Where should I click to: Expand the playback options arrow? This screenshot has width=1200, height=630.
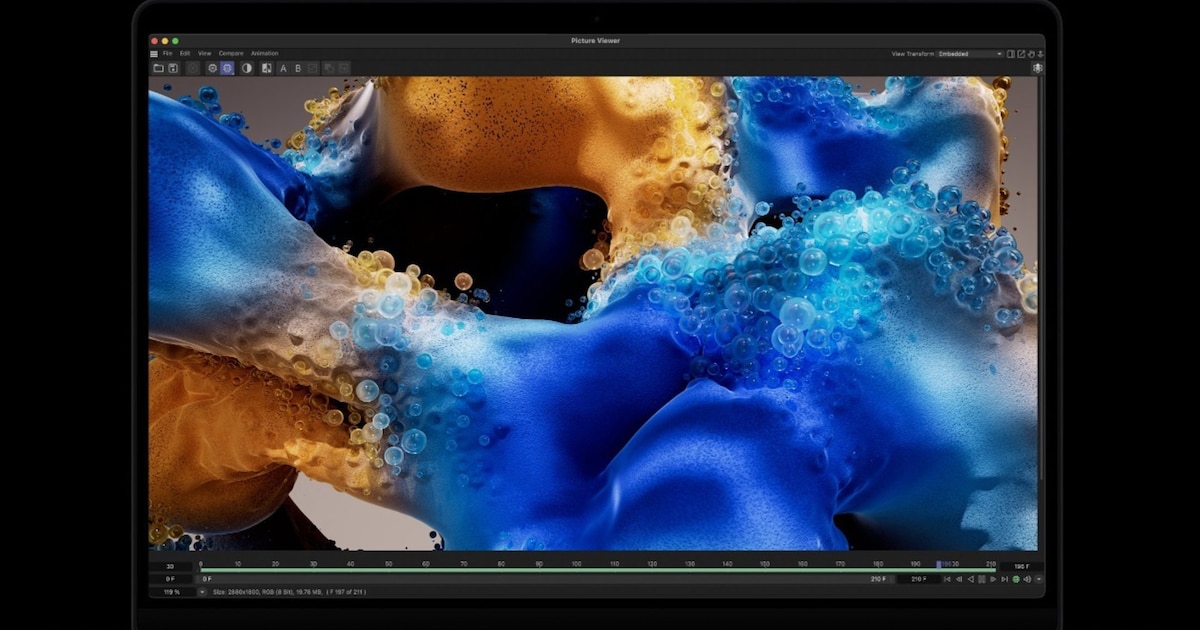click(x=1039, y=579)
